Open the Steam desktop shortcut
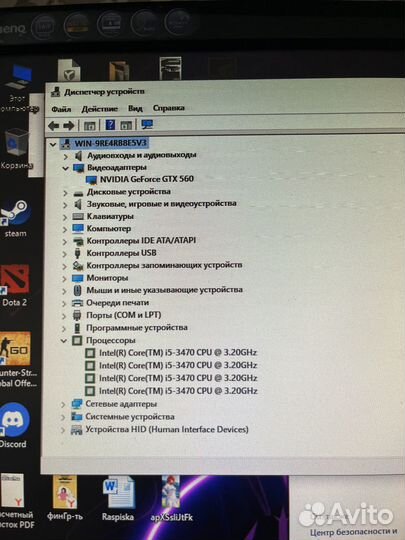 (x=15, y=218)
